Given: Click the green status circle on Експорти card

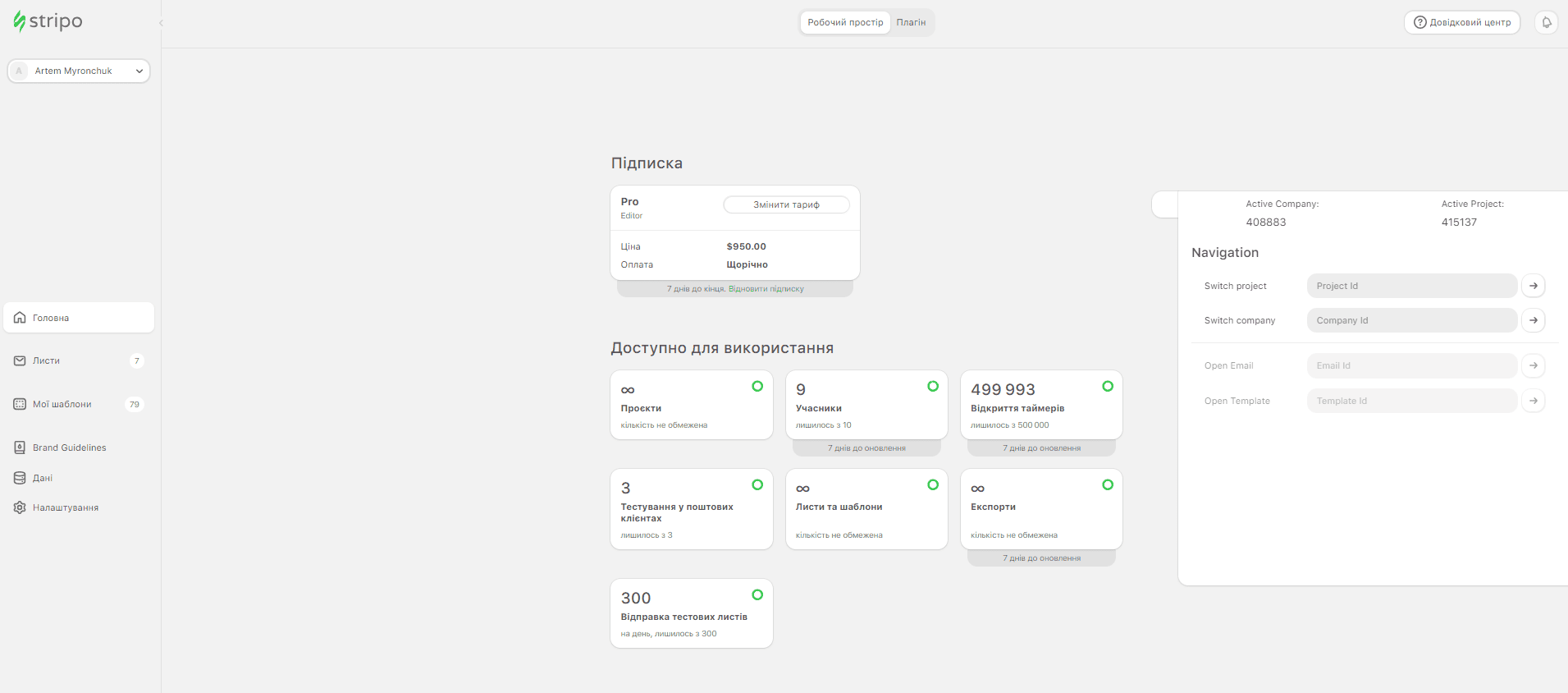Looking at the screenshot, I should point(1107,484).
